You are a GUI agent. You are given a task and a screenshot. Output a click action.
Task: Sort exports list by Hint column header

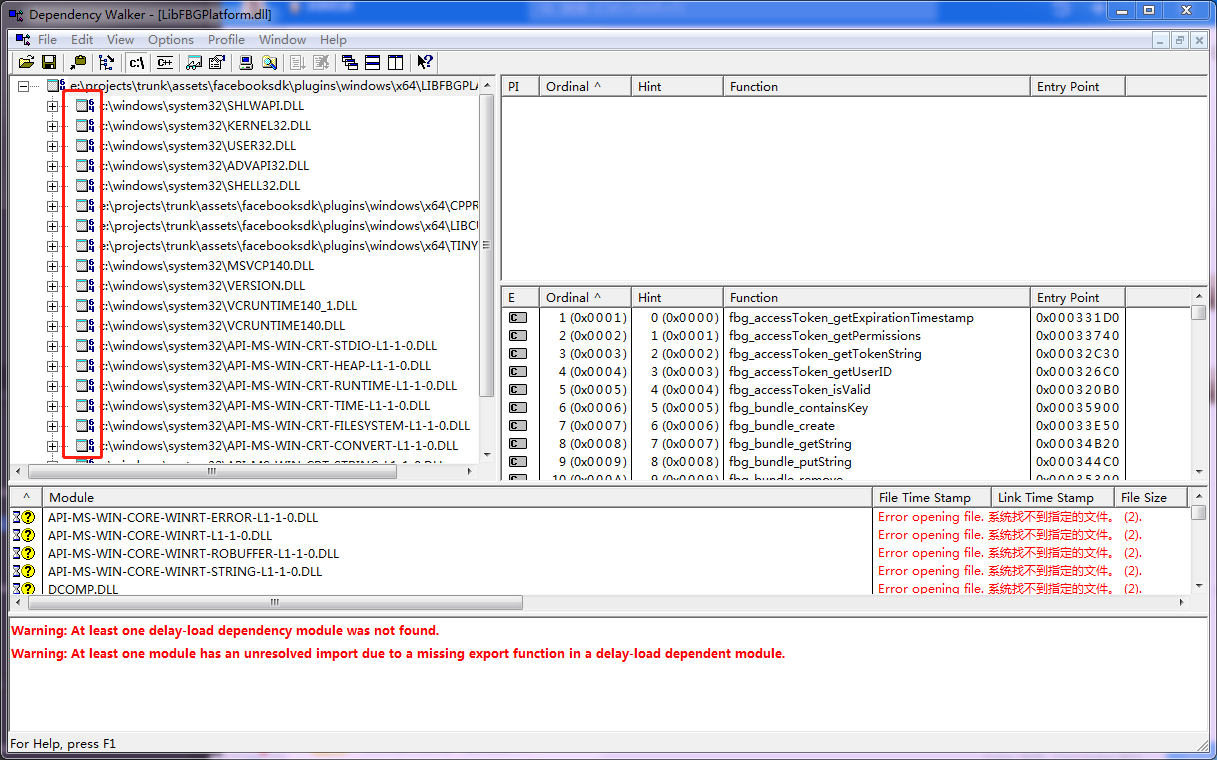click(x=677, y=297)
